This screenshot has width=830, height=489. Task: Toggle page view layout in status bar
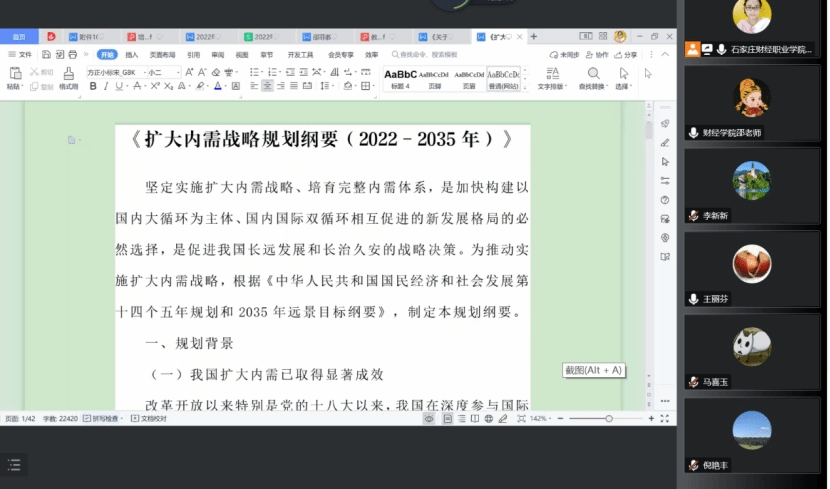click(448, 419)
